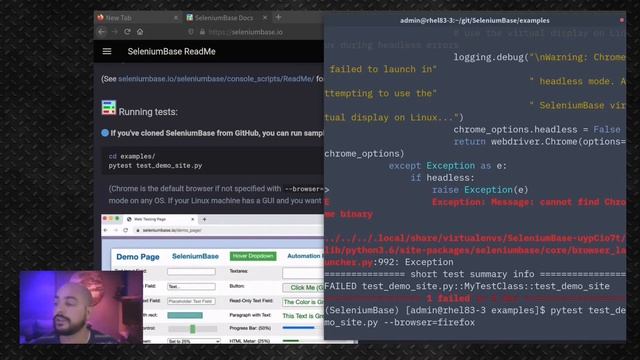Click 'raise Exception(e)' line in terminal
640x360 pixels.
[x=480, y=190]
